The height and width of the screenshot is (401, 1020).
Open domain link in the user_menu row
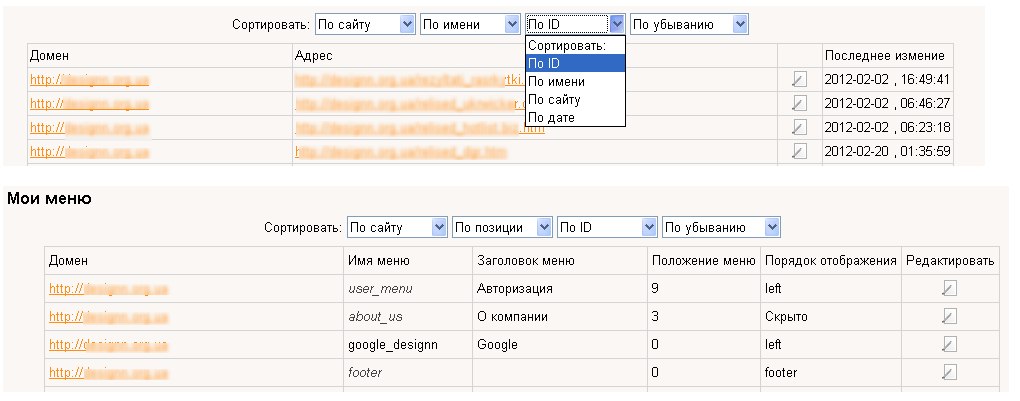tap(108, 288)
